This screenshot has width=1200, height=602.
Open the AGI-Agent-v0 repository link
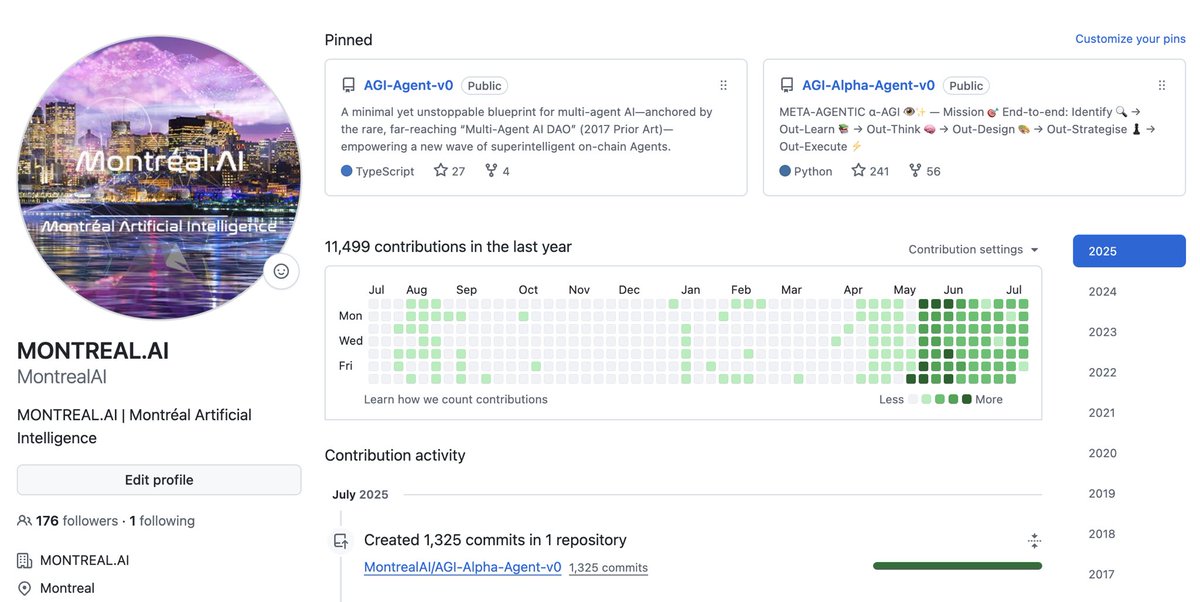(x=408, y=86)
